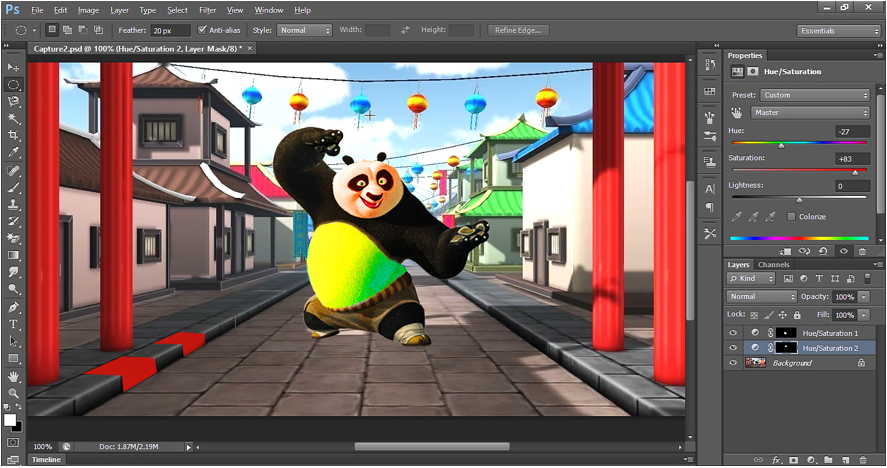Select the Magic Wand tool

coord(13,119)
